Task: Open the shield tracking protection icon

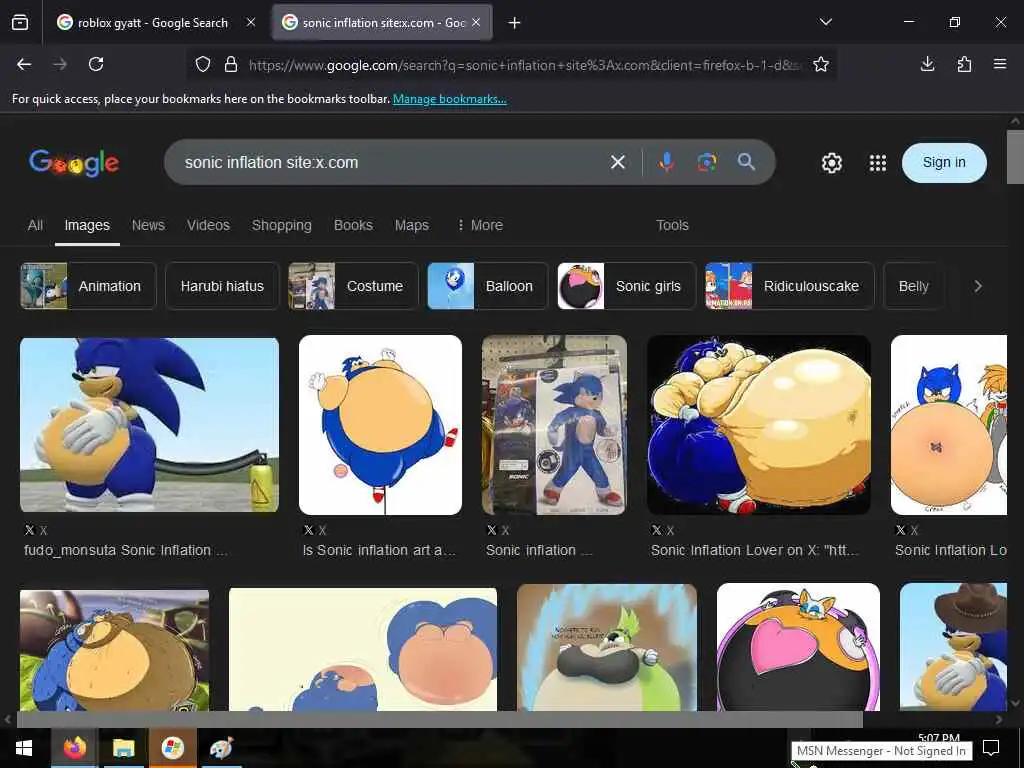Action: pyautogui.click(x=203, y=64)
